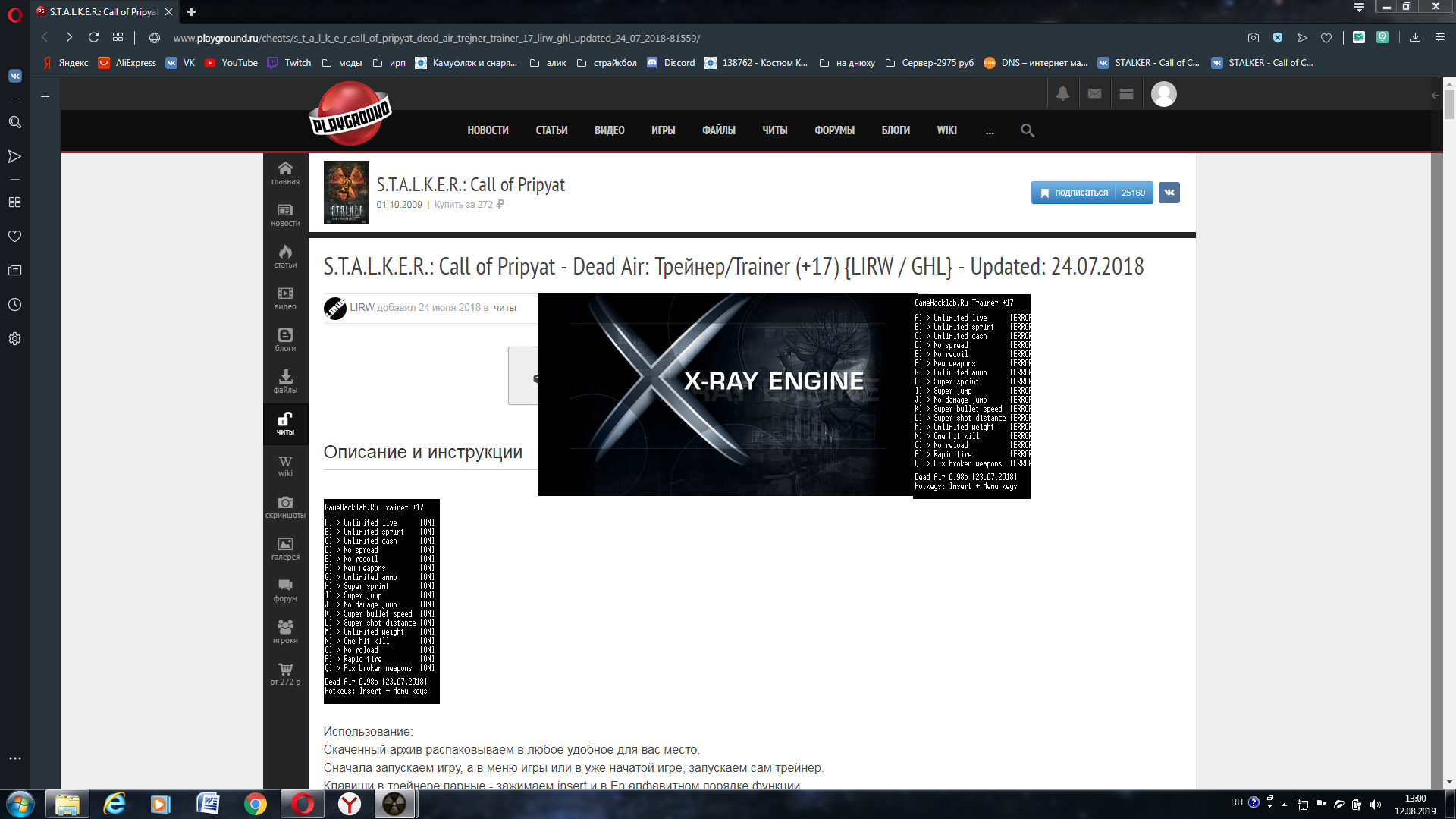
Task: Share via the VK button
Action: 1169,193
